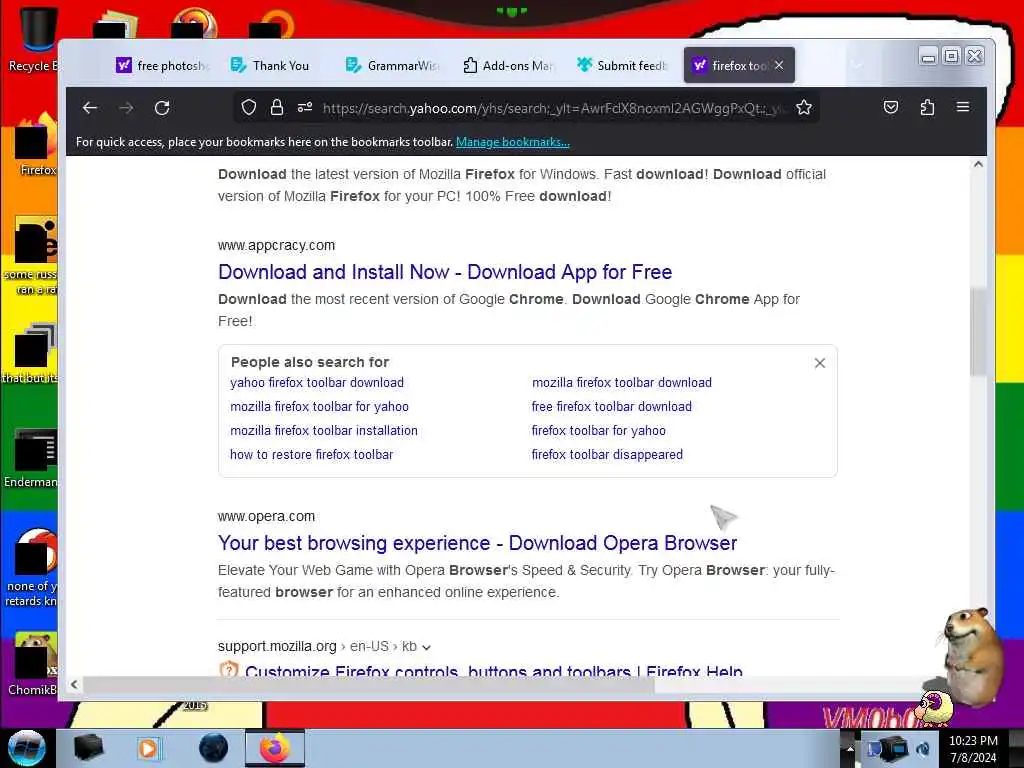
Task: Search 'free firefox toolbar download'
Action: click(611, 407)
